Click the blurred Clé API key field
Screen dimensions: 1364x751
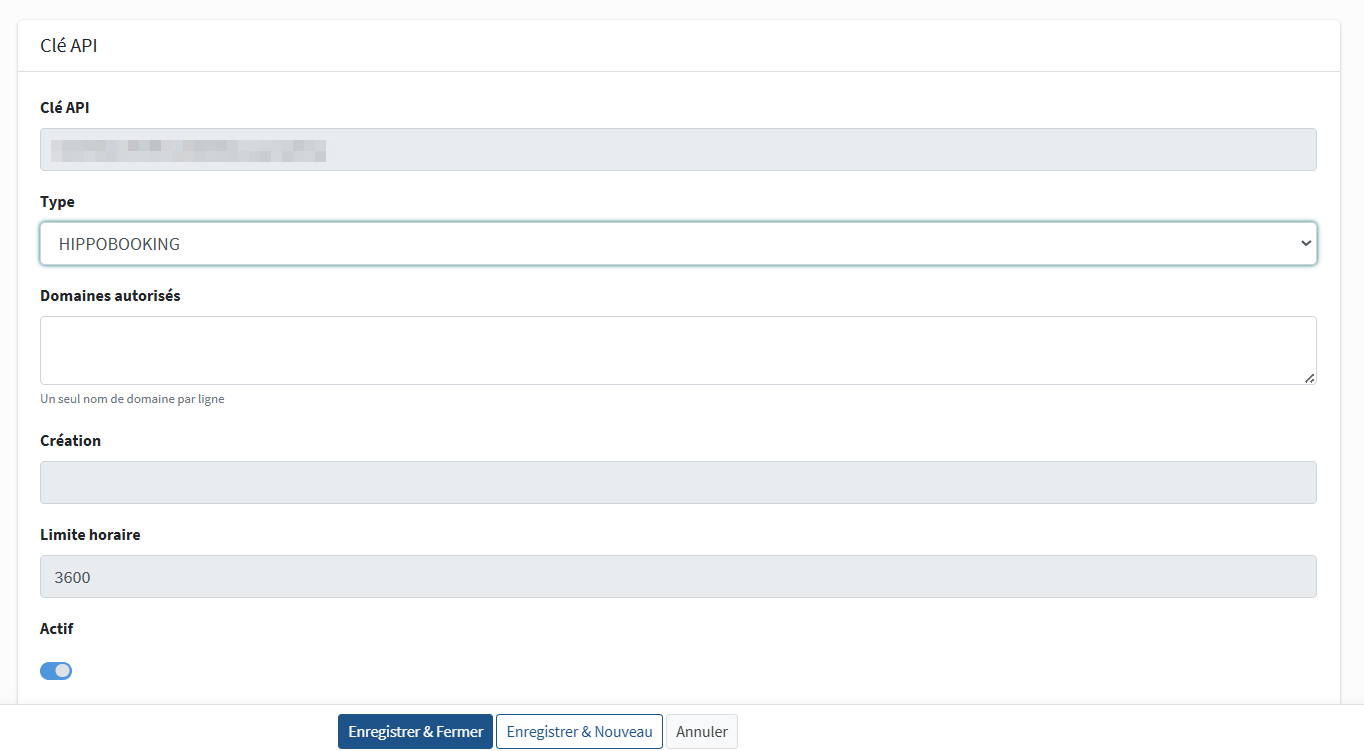coord(678,150)
